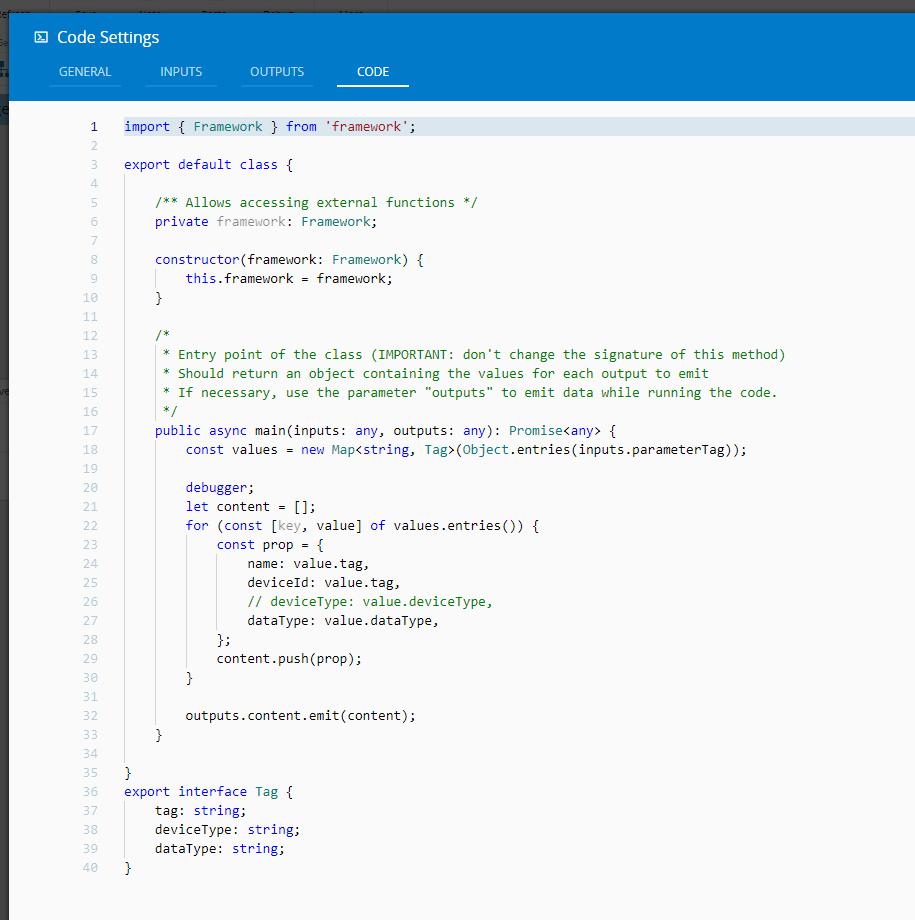Click commented-out 'deviceType: value.deviceType' line

370,602
